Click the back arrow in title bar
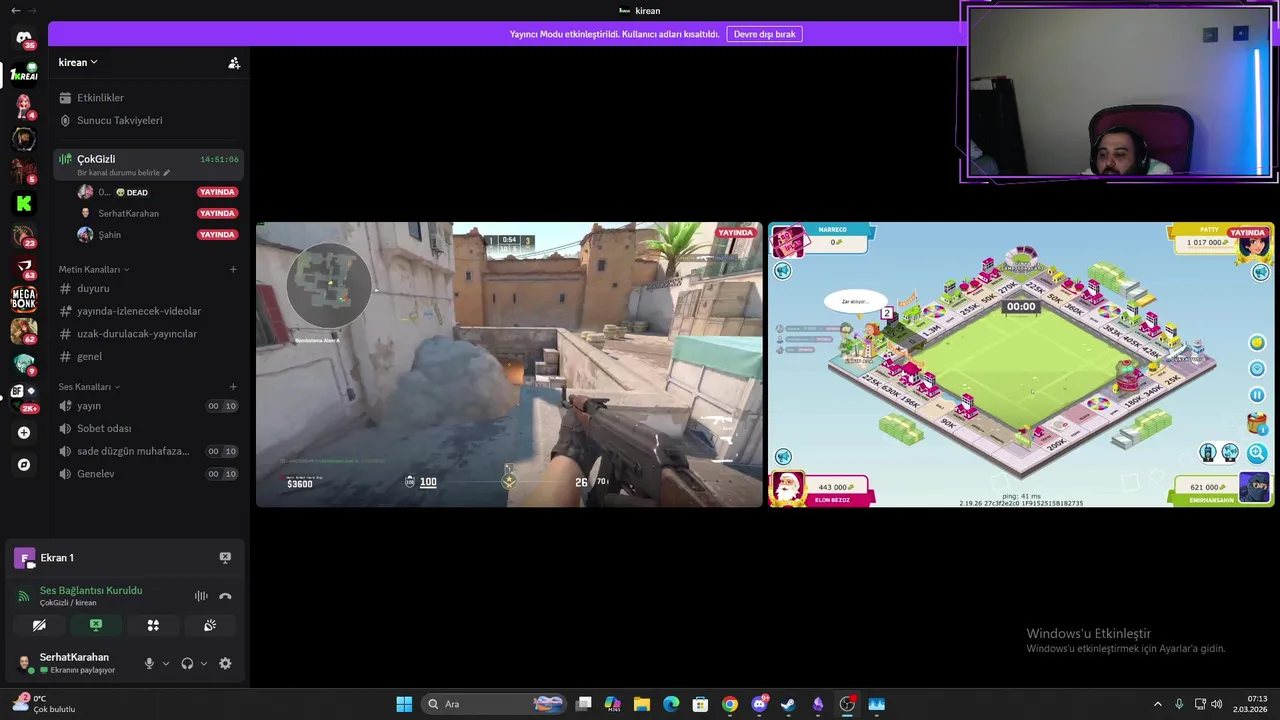The height and width of the screenshot is (720, 1280). point(15,10)
